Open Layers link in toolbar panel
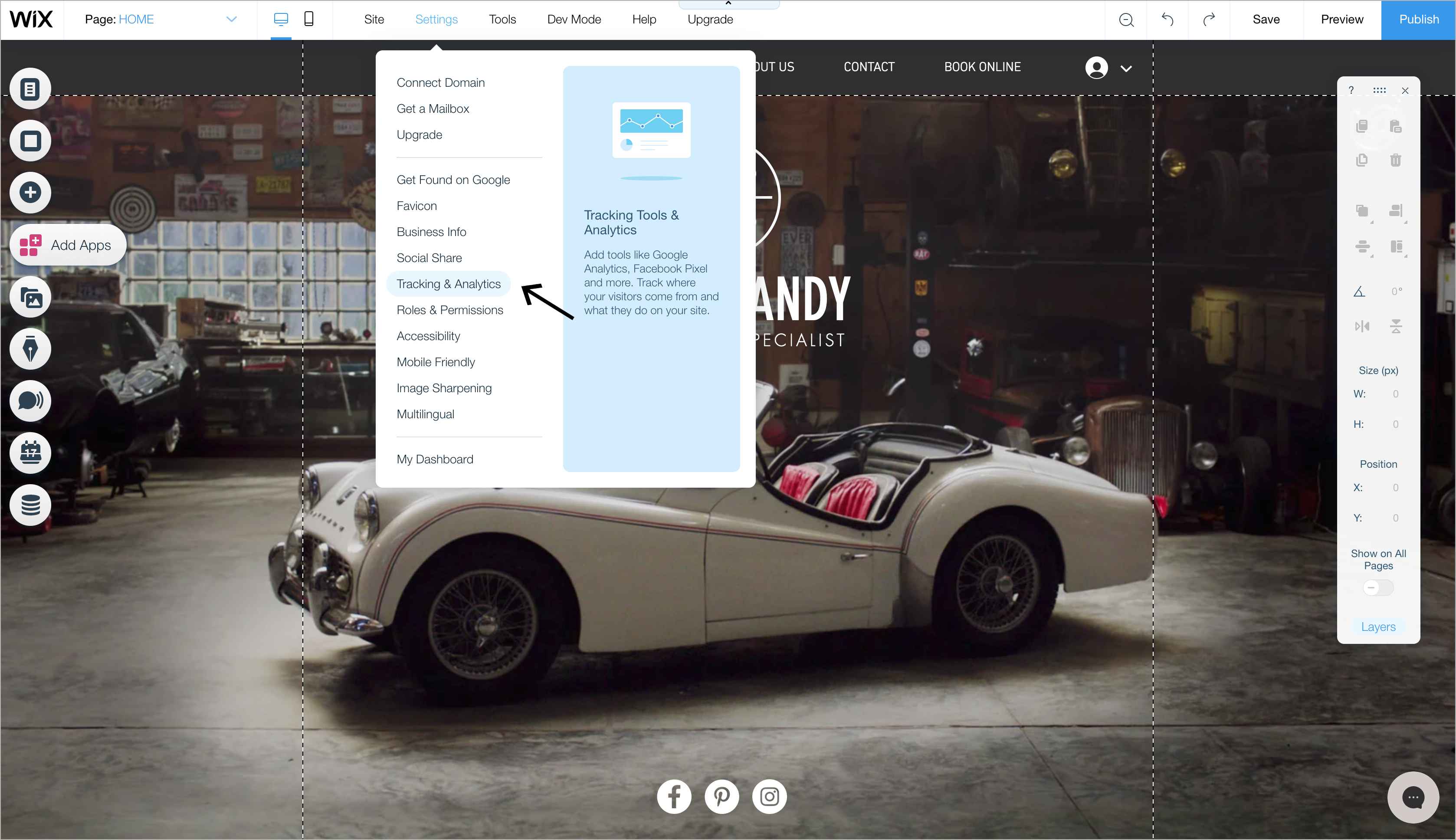 [1377, 627]
